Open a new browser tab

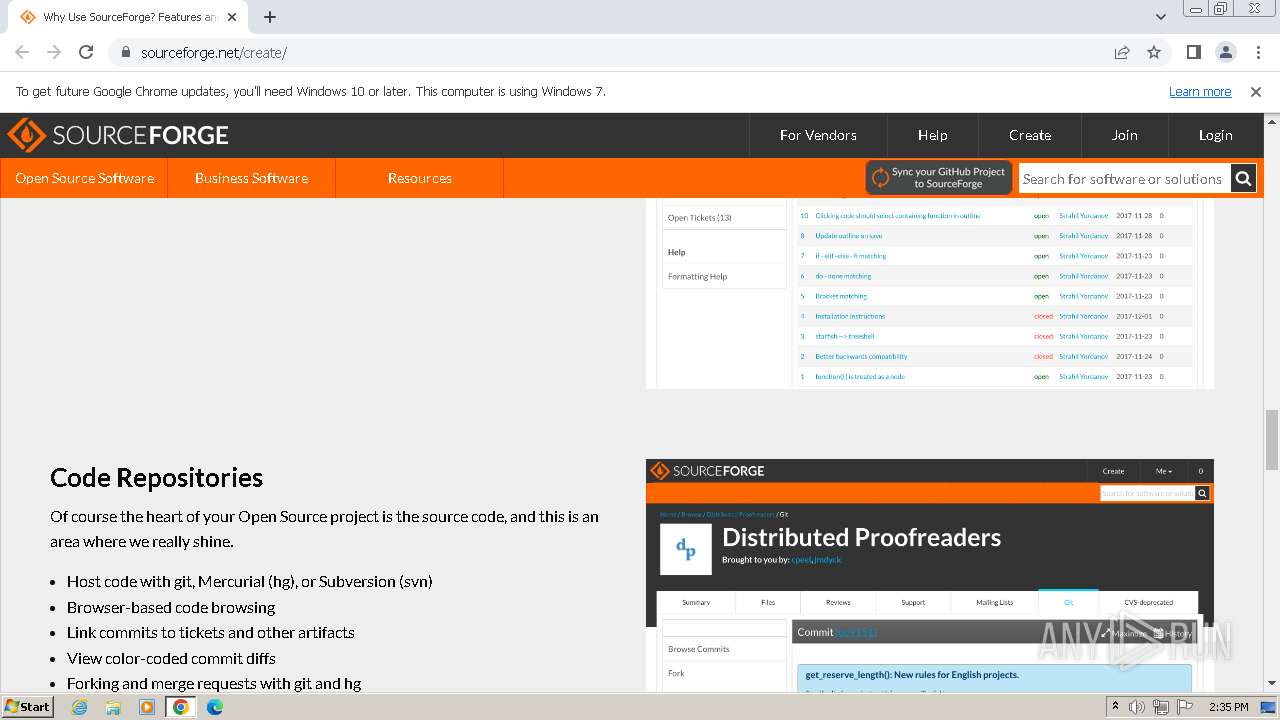pyautogui.click(x=270, y=17)
